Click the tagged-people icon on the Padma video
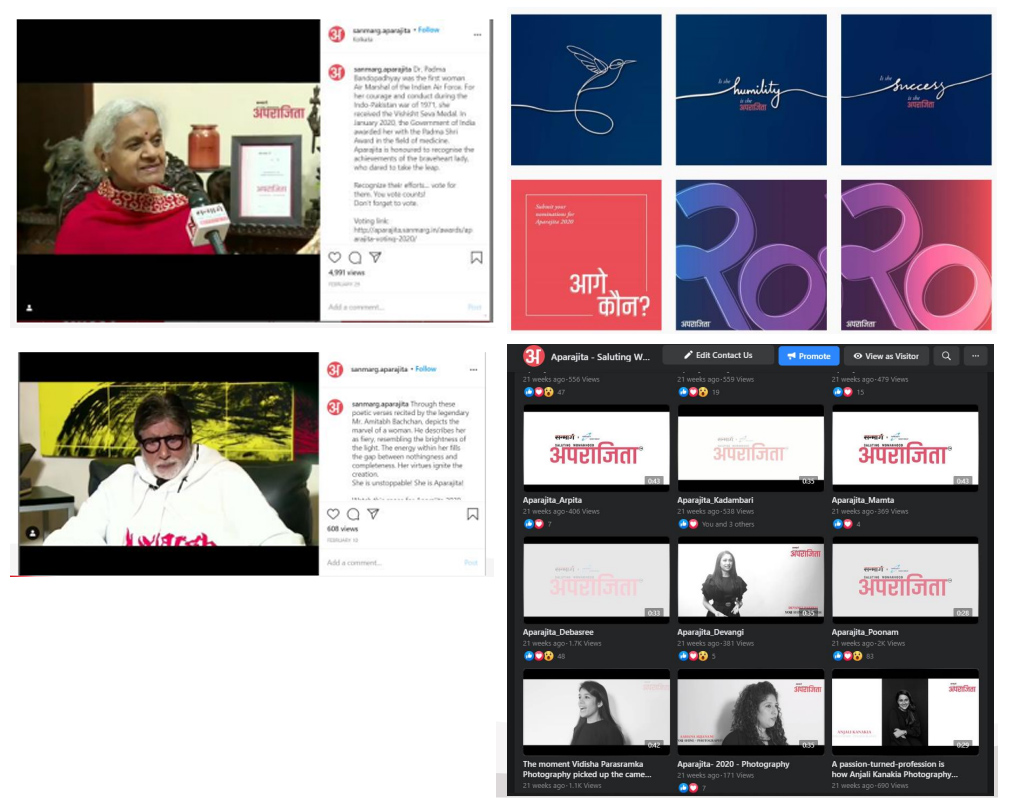Screen dimensions: 1013x798 point(29,308)
